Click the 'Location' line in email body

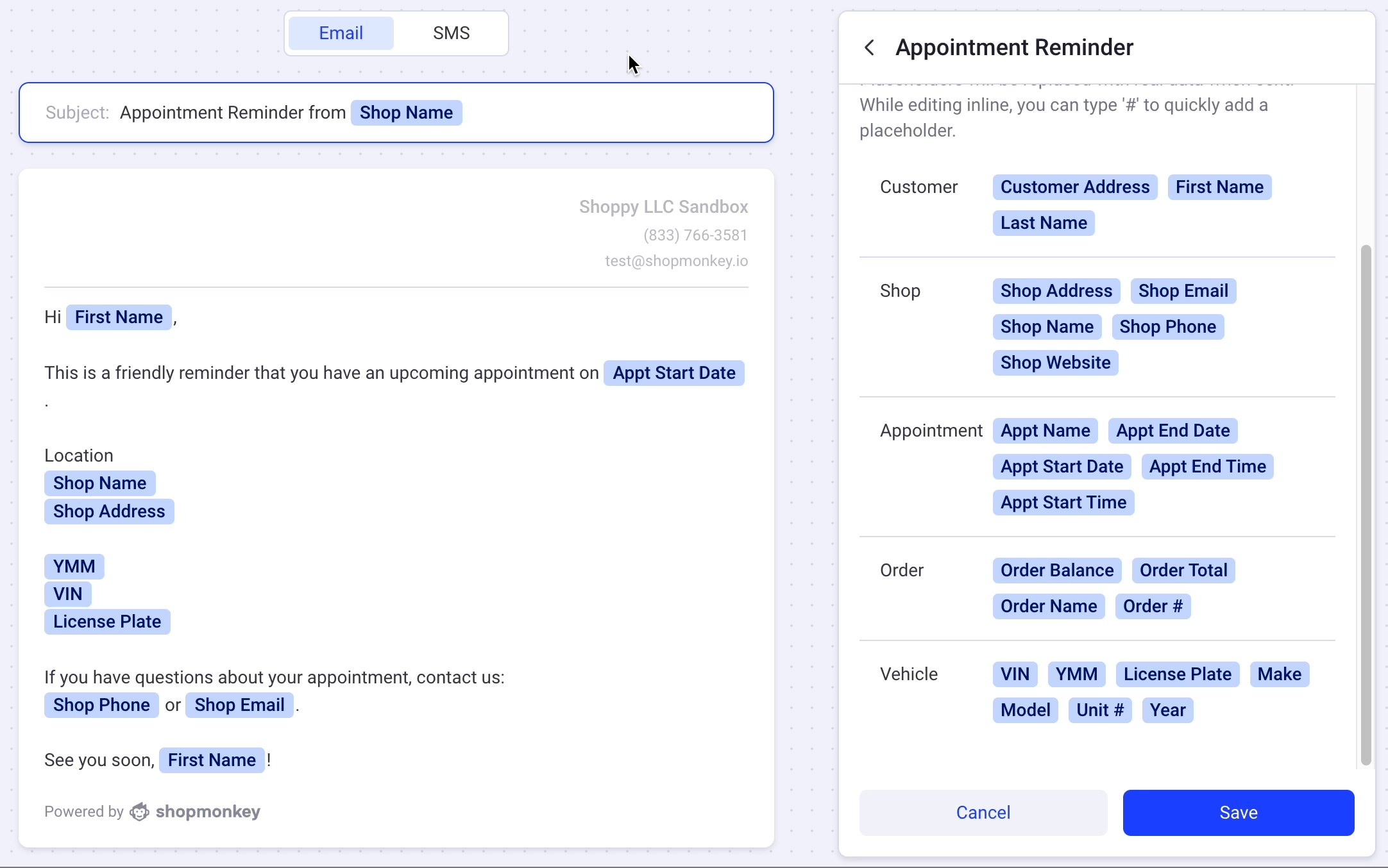(x=79, y=456)
